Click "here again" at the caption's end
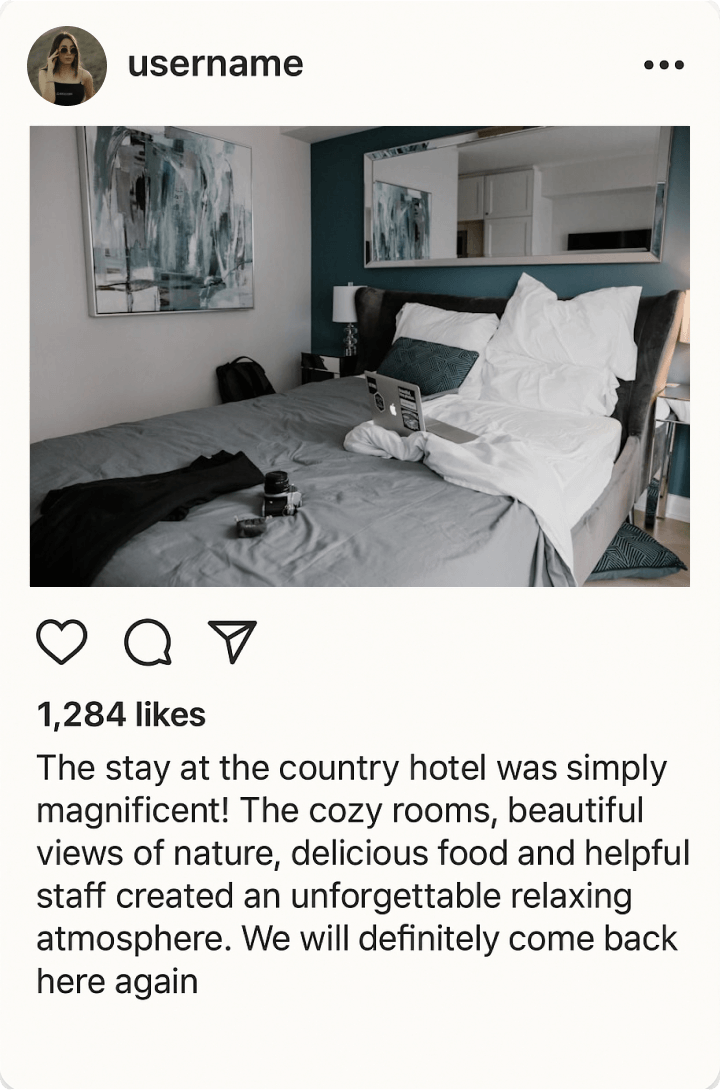720x1090 pixels. click(x=117, y=982)
